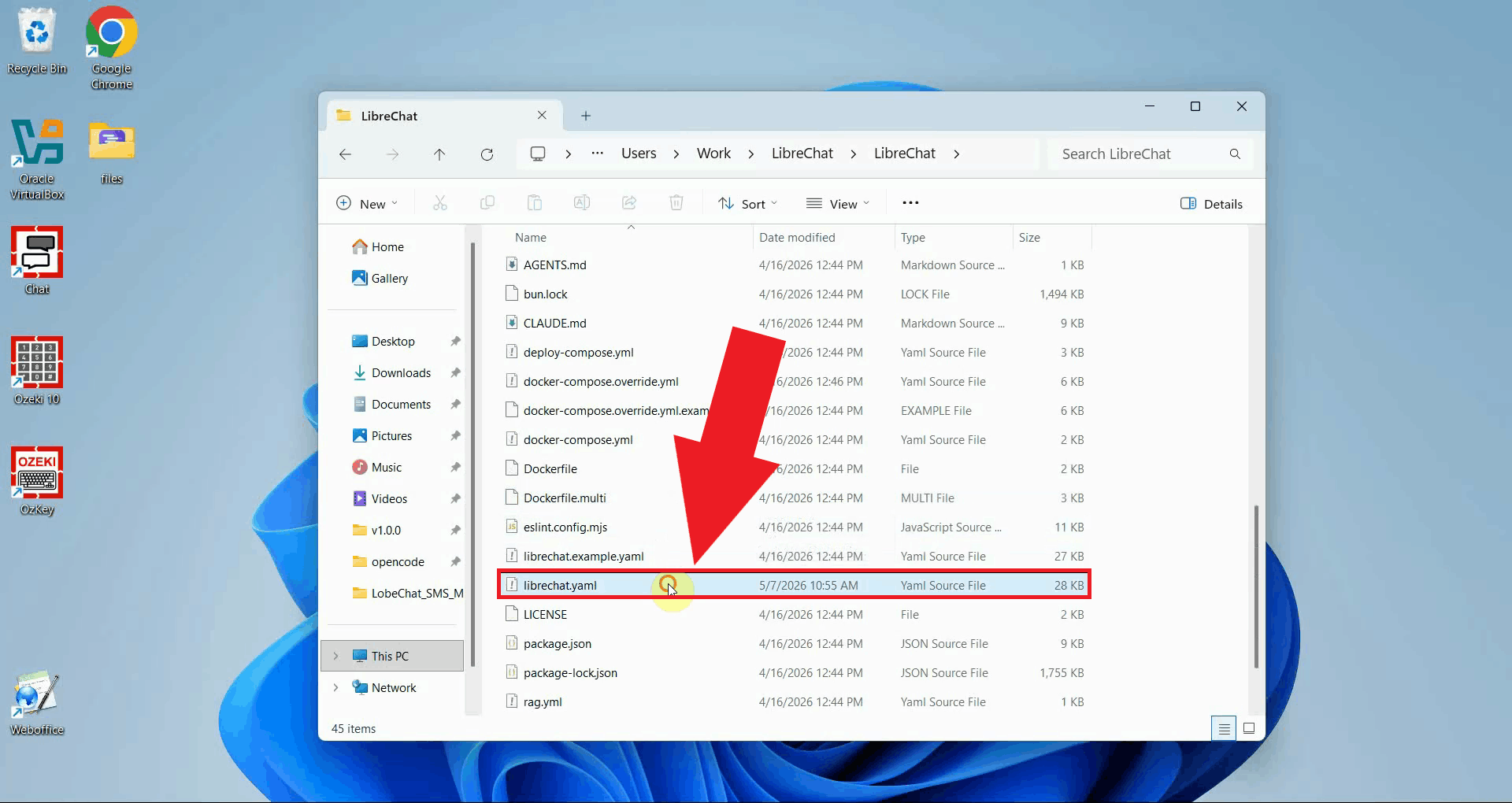Open the Sort dropdown
Viewport: 1512px width, 803px height.
pos(748,203)
